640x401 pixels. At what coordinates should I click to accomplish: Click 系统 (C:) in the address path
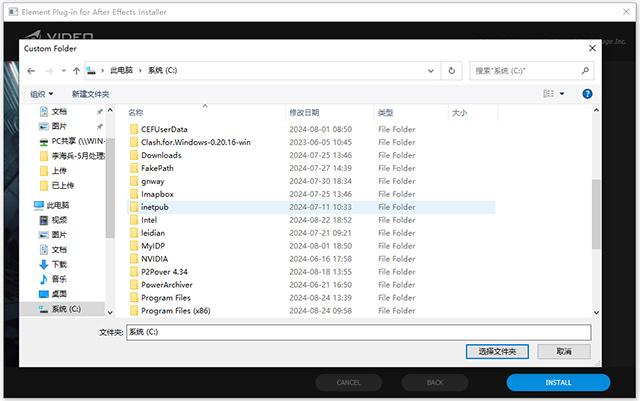pos(162,71)
